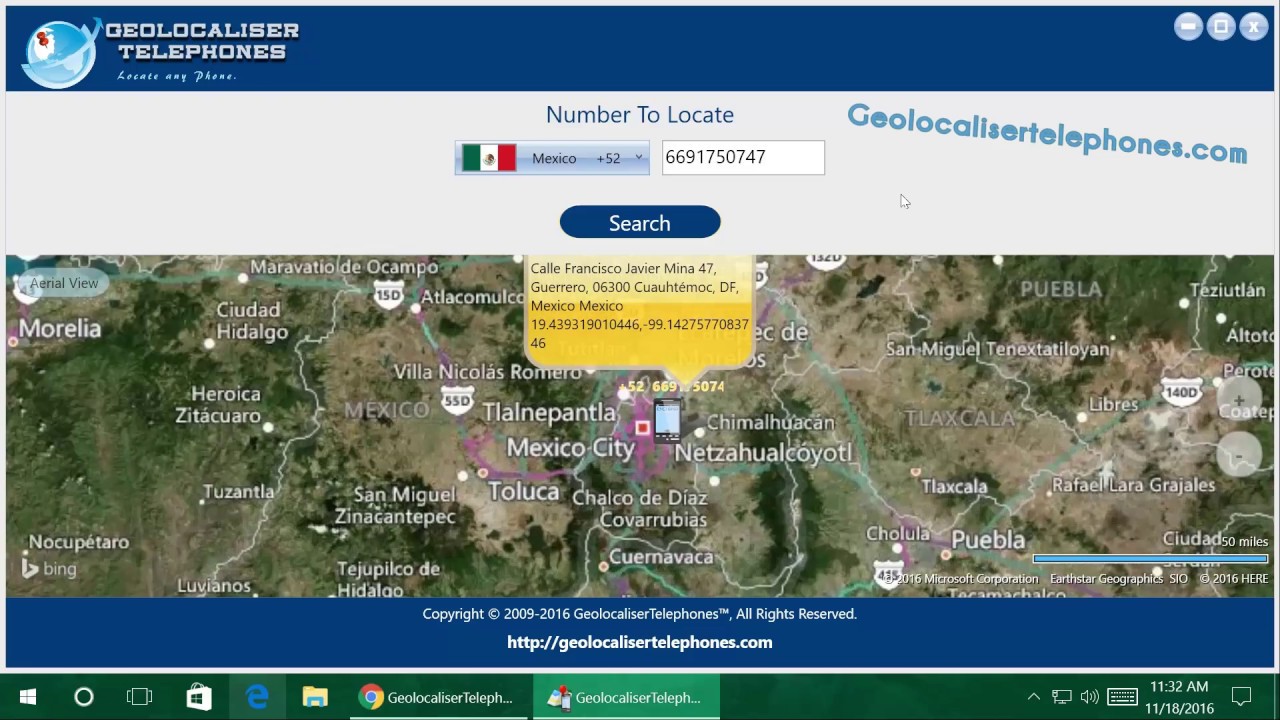Open Task View on the taskbar

coord(140,697)
